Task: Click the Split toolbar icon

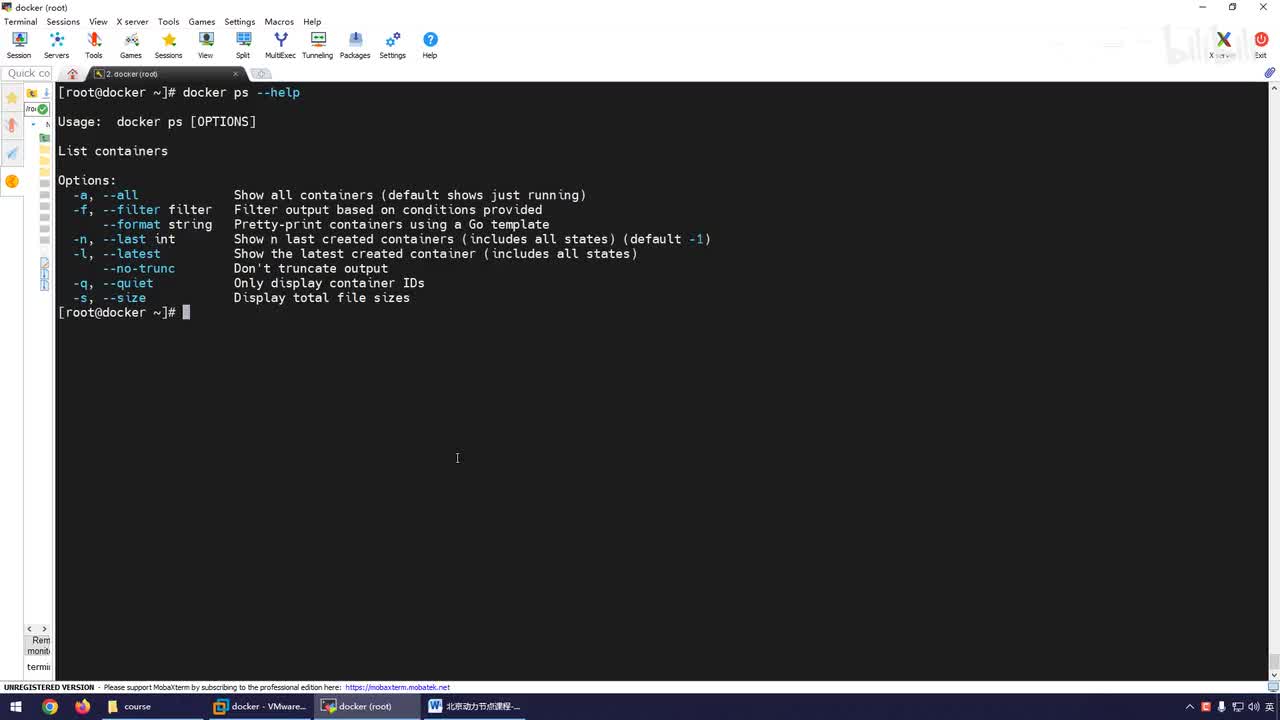Action: tap(243, 45)
